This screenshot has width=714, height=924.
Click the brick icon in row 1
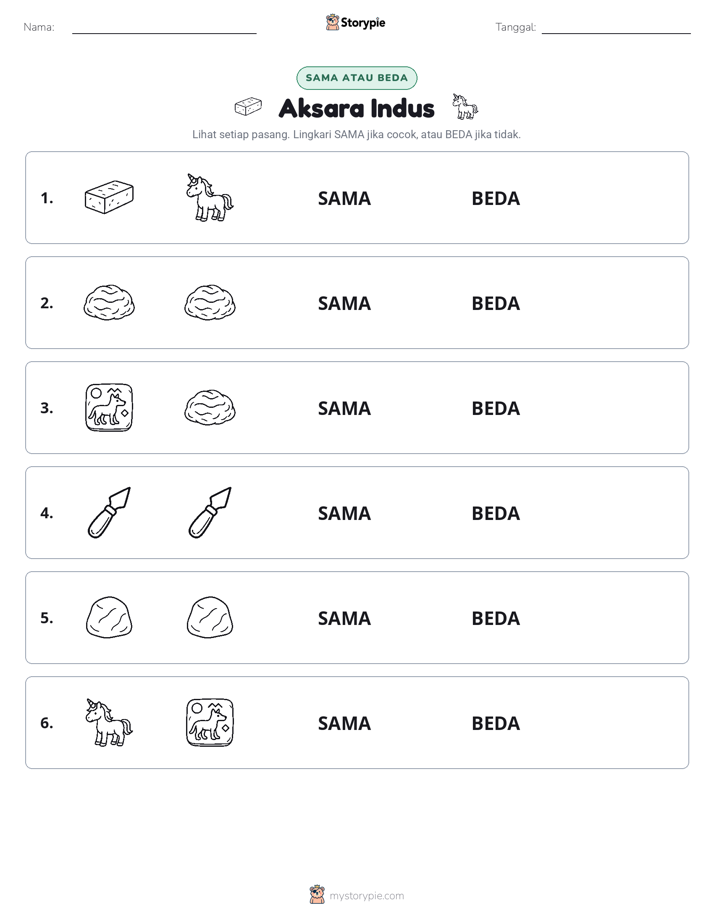(109, 197)
